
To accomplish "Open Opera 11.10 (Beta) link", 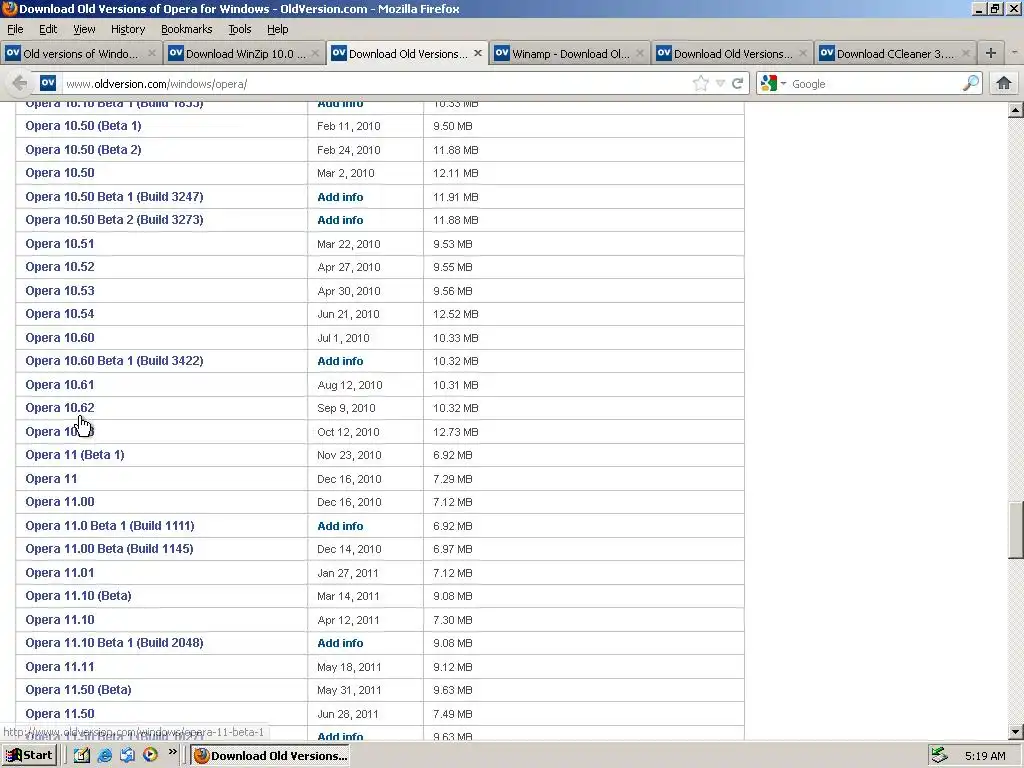I will (78, 596).
